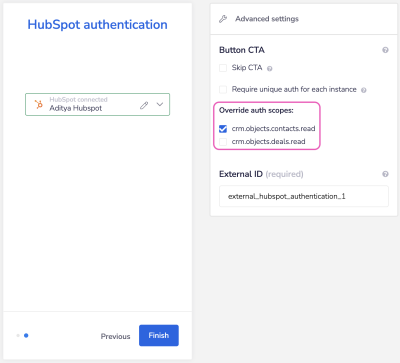
Task: Select the first step pagination dot
Action: point(18,335)
